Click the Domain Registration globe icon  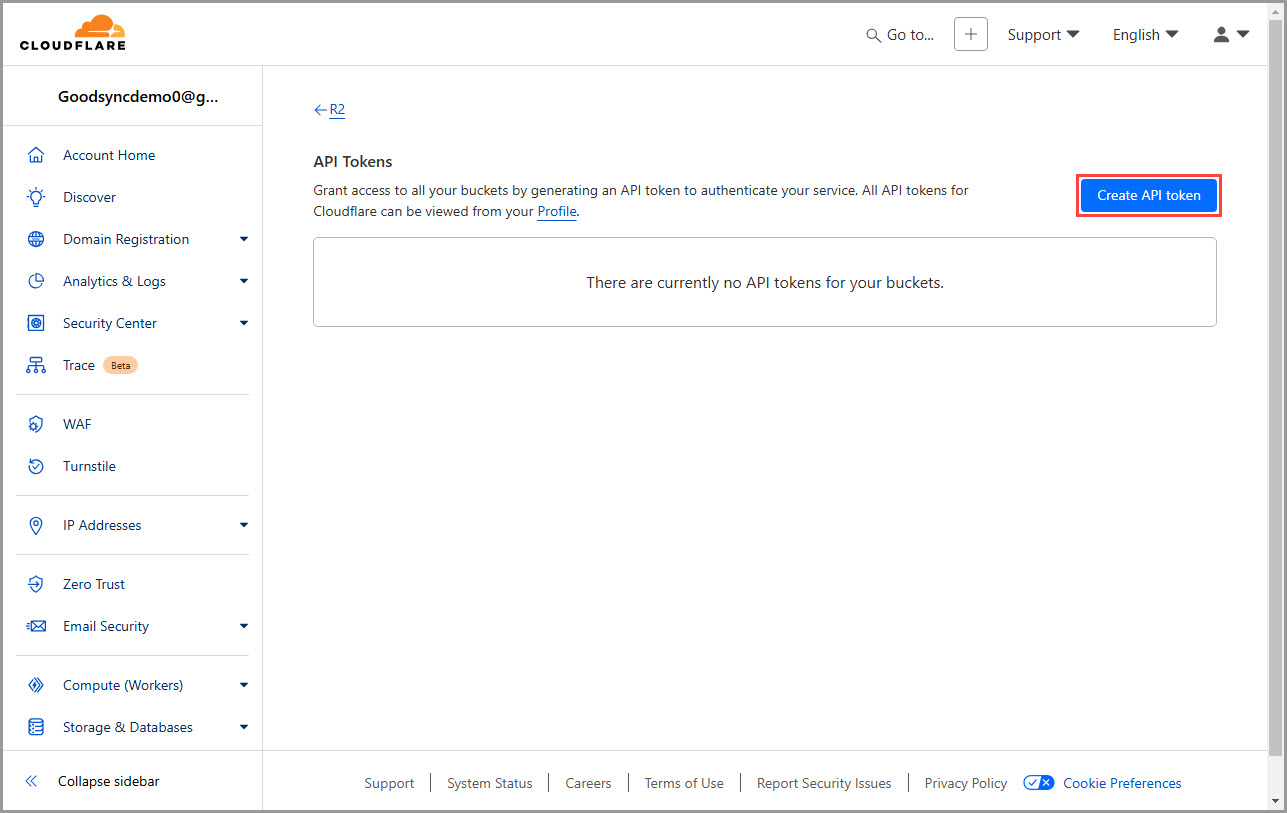pos(36,239)
